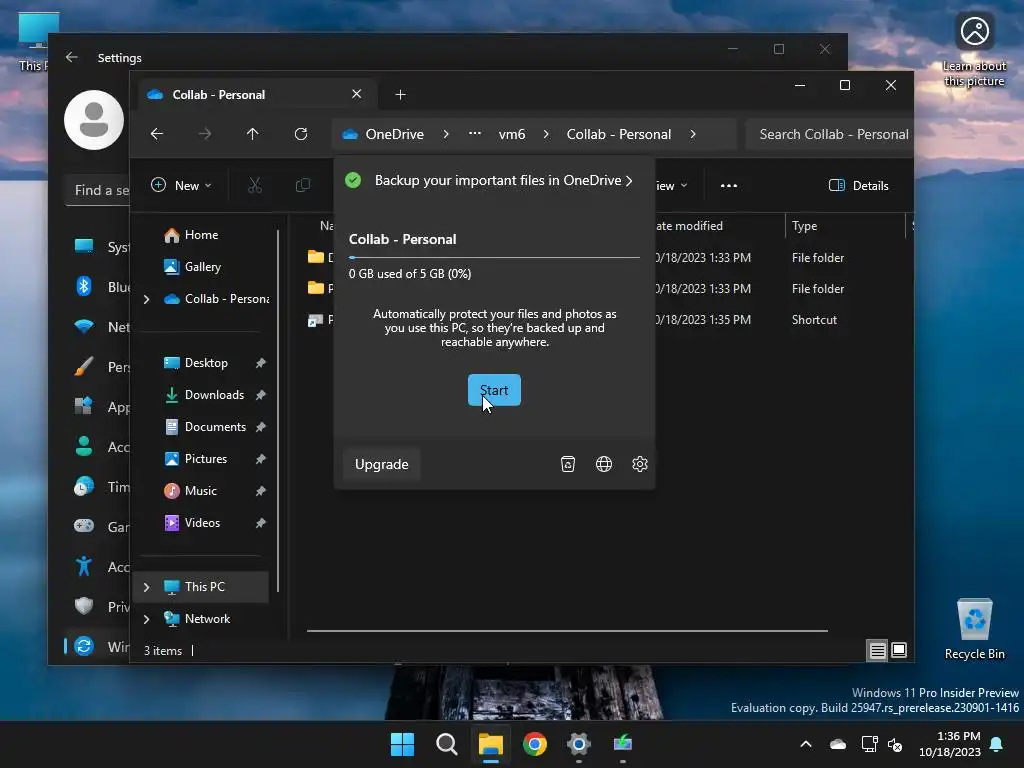Viewport: 1024px width, 768px height.
Task: Open Pictures quick access folder
Action: click(x=206, y=458)
